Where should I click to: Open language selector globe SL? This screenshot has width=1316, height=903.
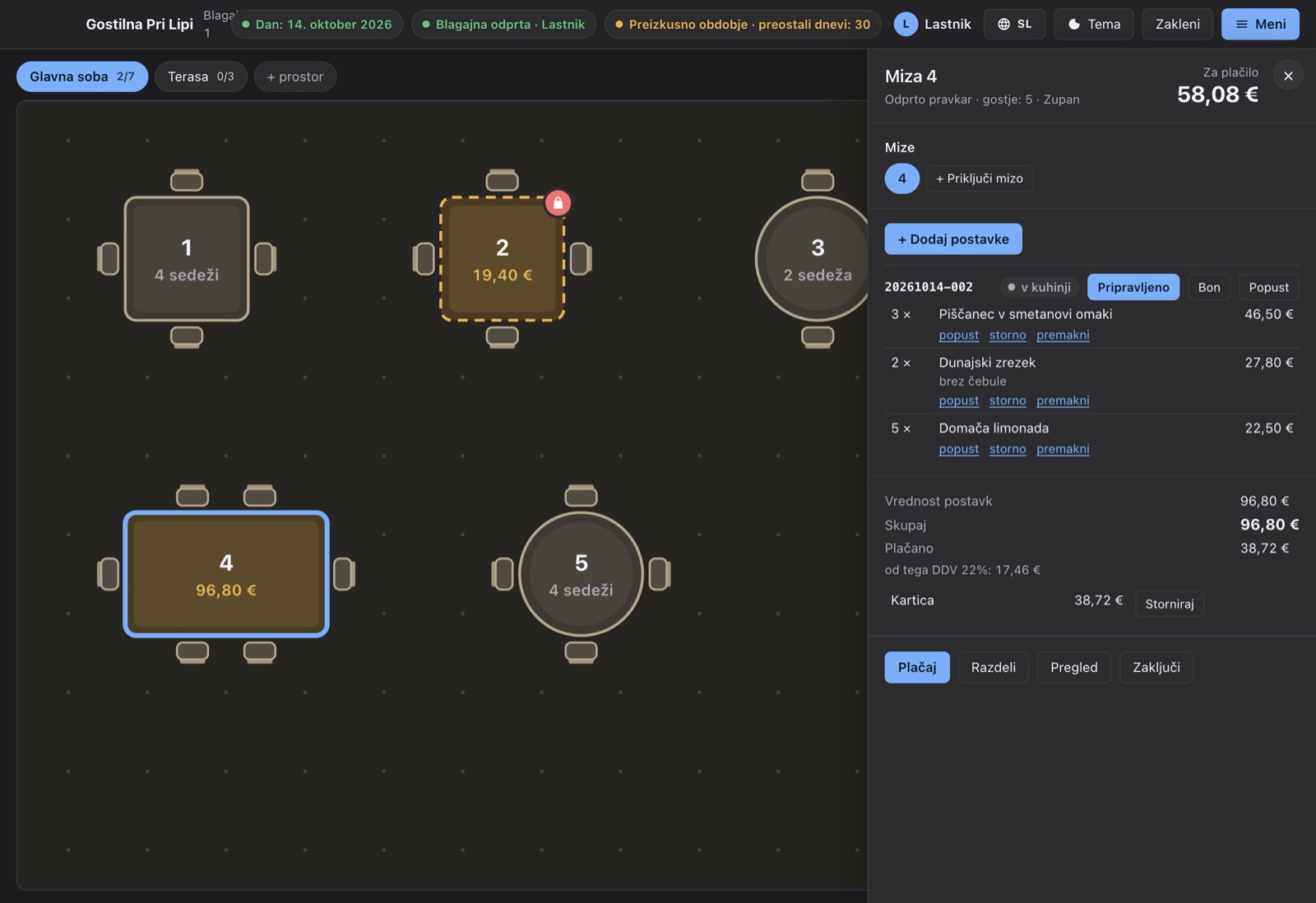click(x=1014, y=24)
